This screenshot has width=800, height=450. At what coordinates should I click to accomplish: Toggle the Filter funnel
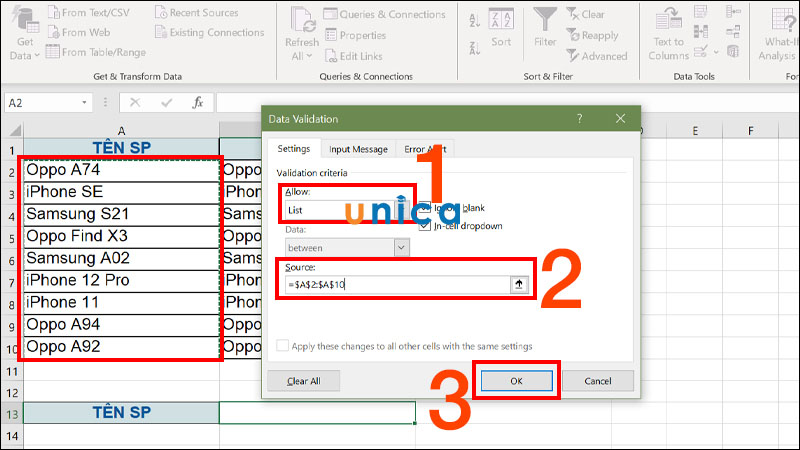545,27
